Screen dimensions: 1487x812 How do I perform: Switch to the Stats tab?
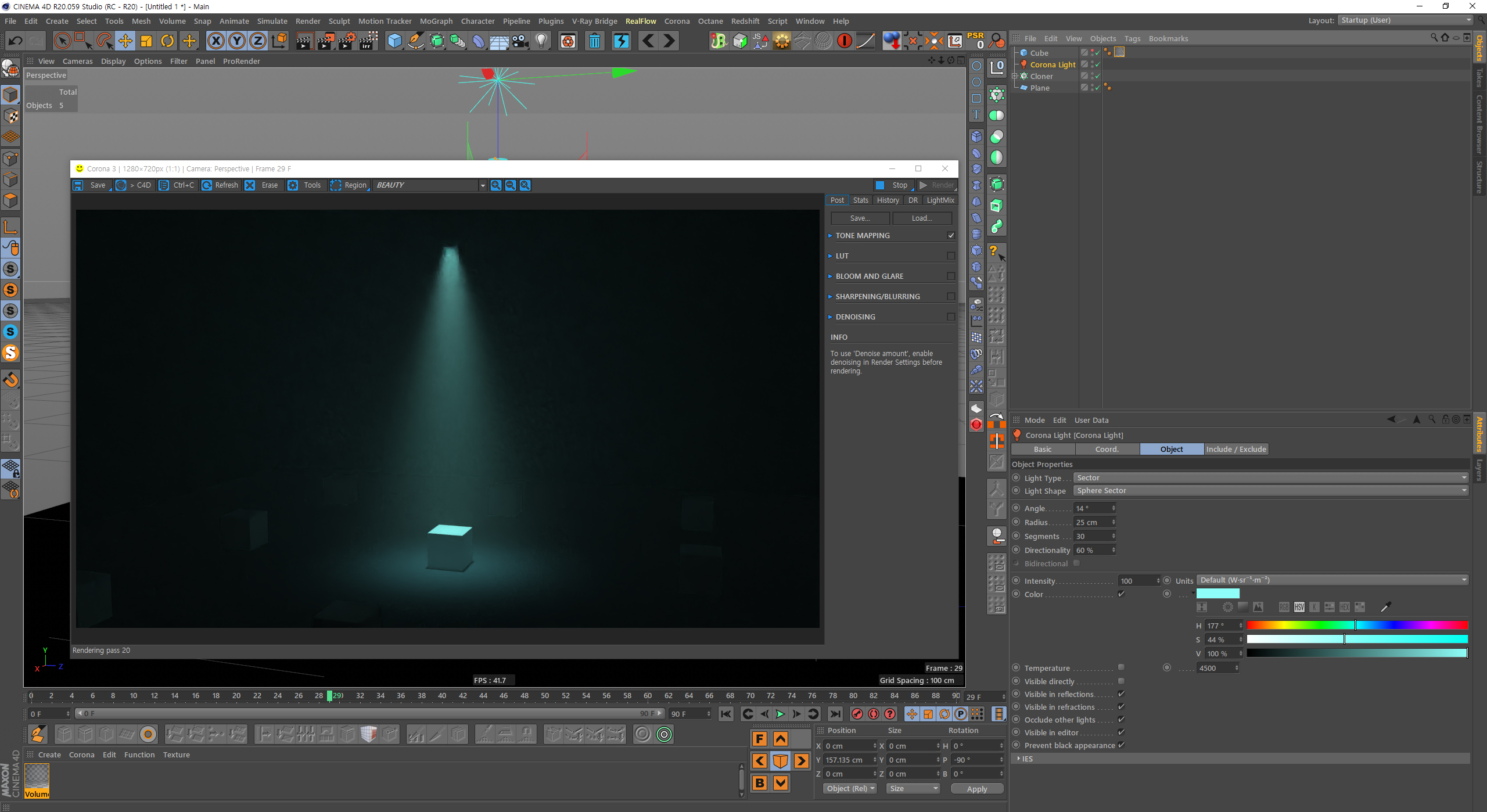[x=860, y=200]
